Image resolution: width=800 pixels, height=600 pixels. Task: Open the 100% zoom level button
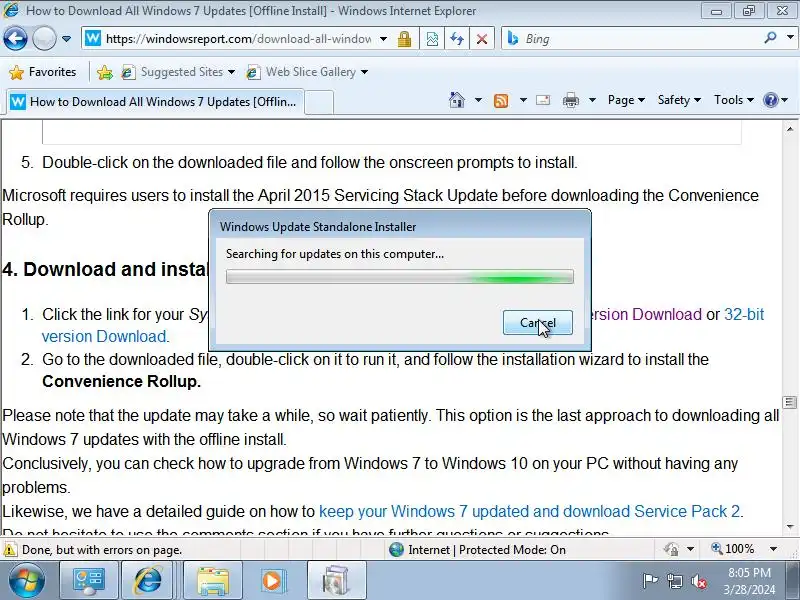pyautogui.click(x=733, y=549)
